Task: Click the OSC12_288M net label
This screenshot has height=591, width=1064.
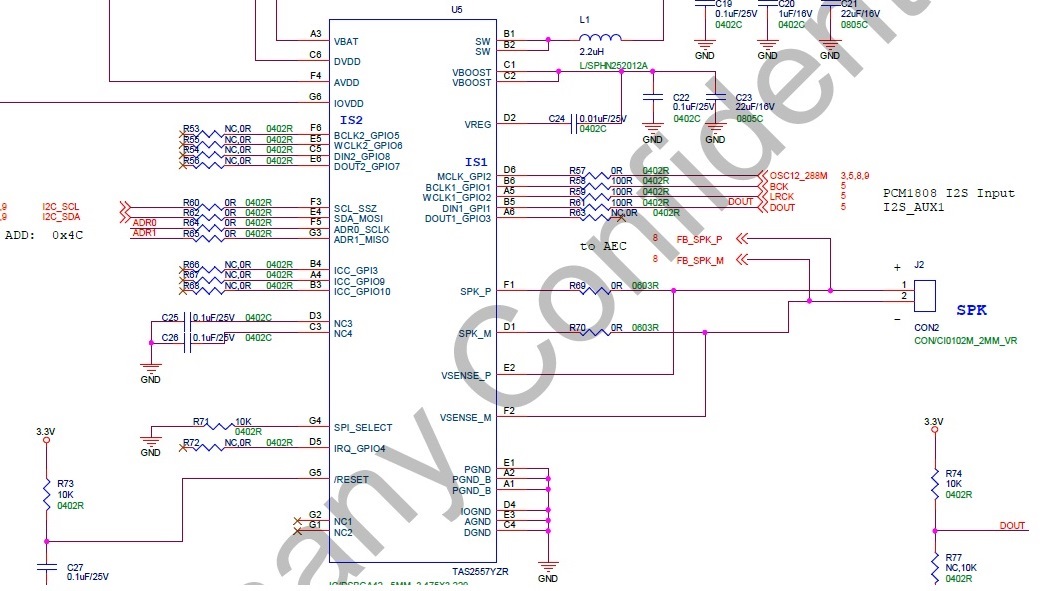Action: [799, 176]
